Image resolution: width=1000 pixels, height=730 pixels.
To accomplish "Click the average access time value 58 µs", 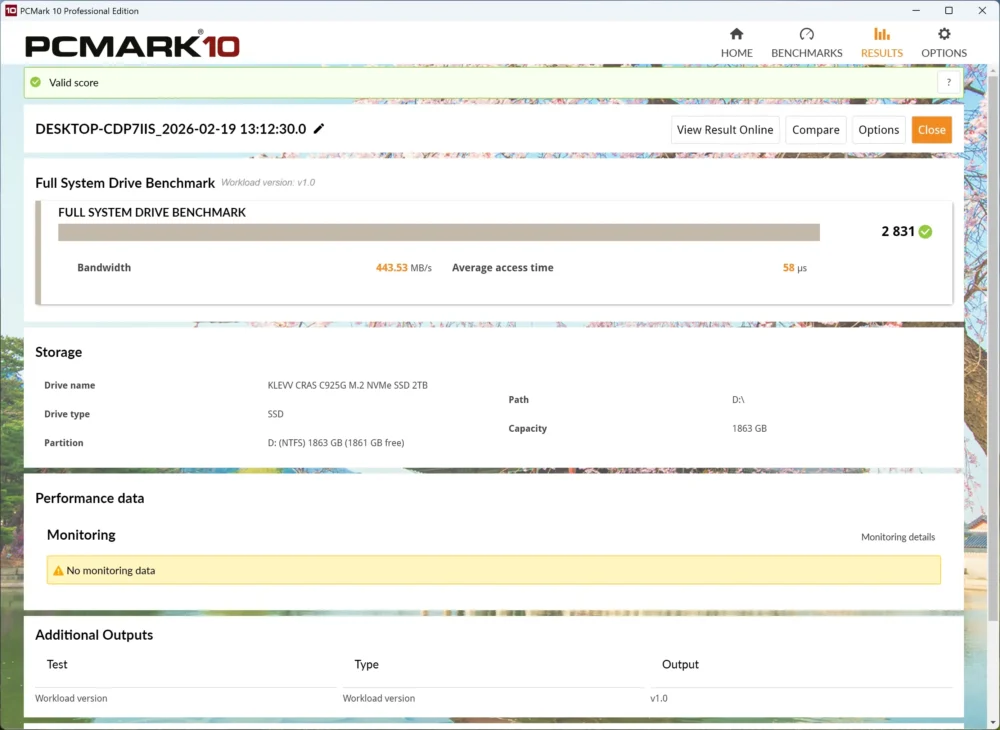I will click(x=795, y=268).
